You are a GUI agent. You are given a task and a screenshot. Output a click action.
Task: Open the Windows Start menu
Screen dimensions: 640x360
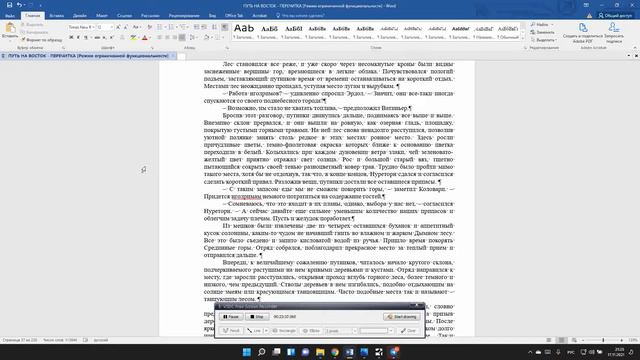[x=247, y=352]
